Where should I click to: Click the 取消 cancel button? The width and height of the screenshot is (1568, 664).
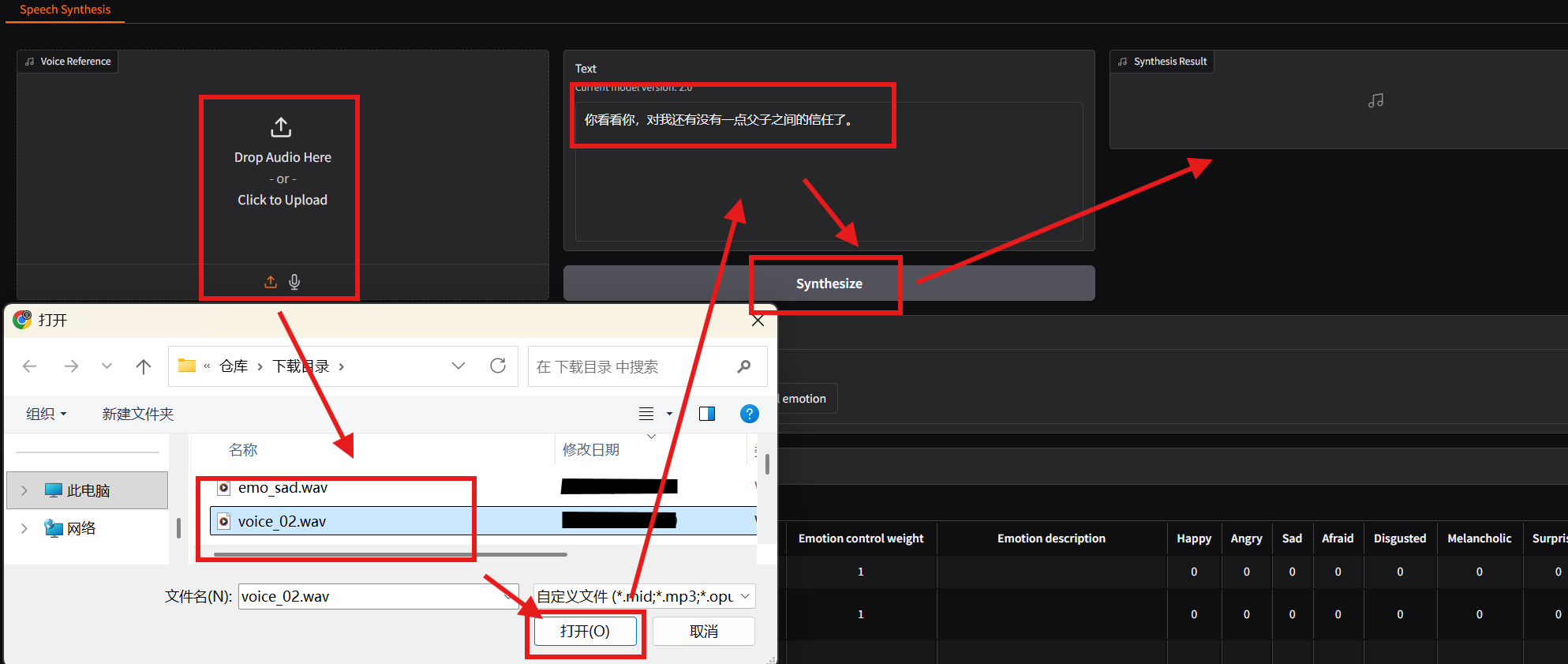703,631
